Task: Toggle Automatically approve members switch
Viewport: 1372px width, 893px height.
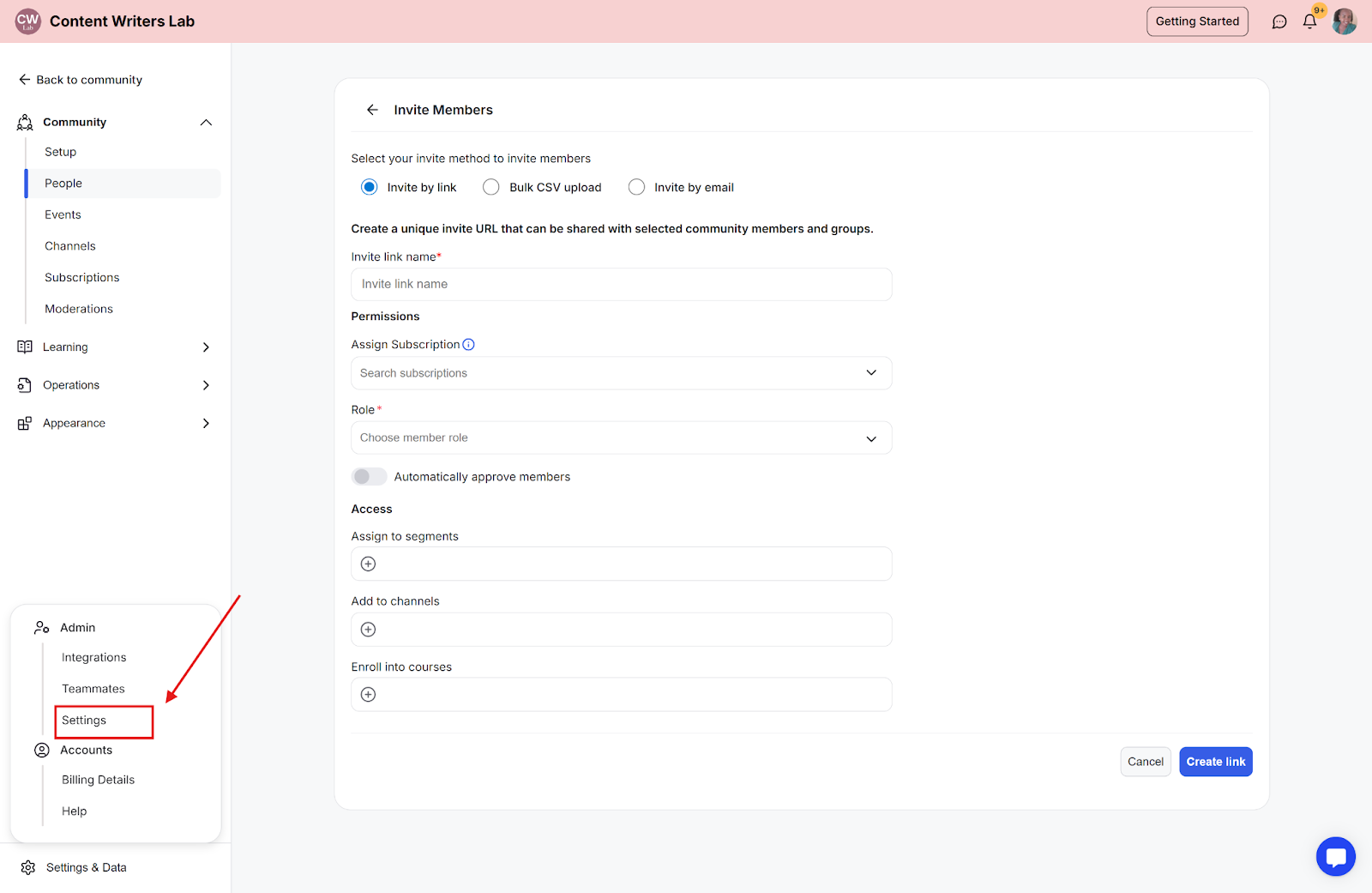Action: [x=369, y=476]
